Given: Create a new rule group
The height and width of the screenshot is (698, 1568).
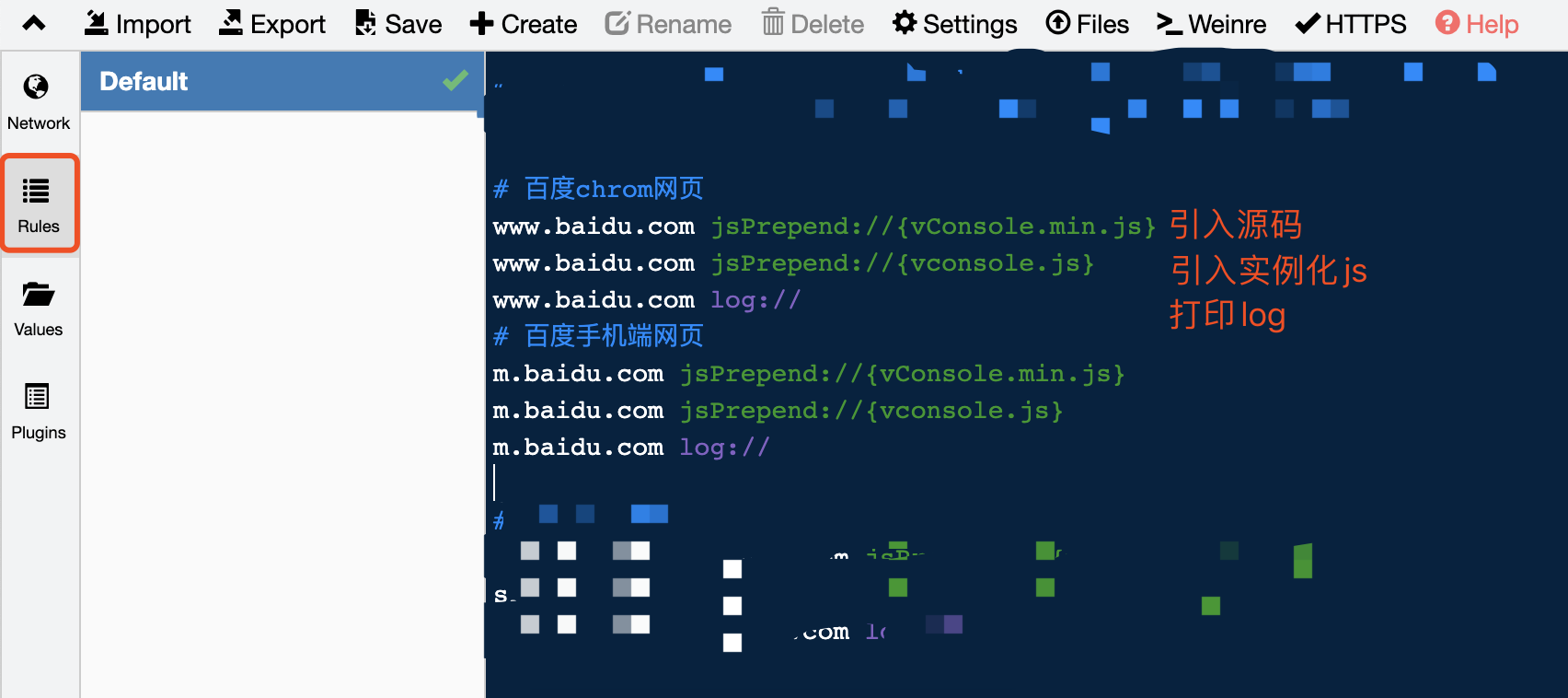Looking at the screenshot, I should [x=522, y=23].
